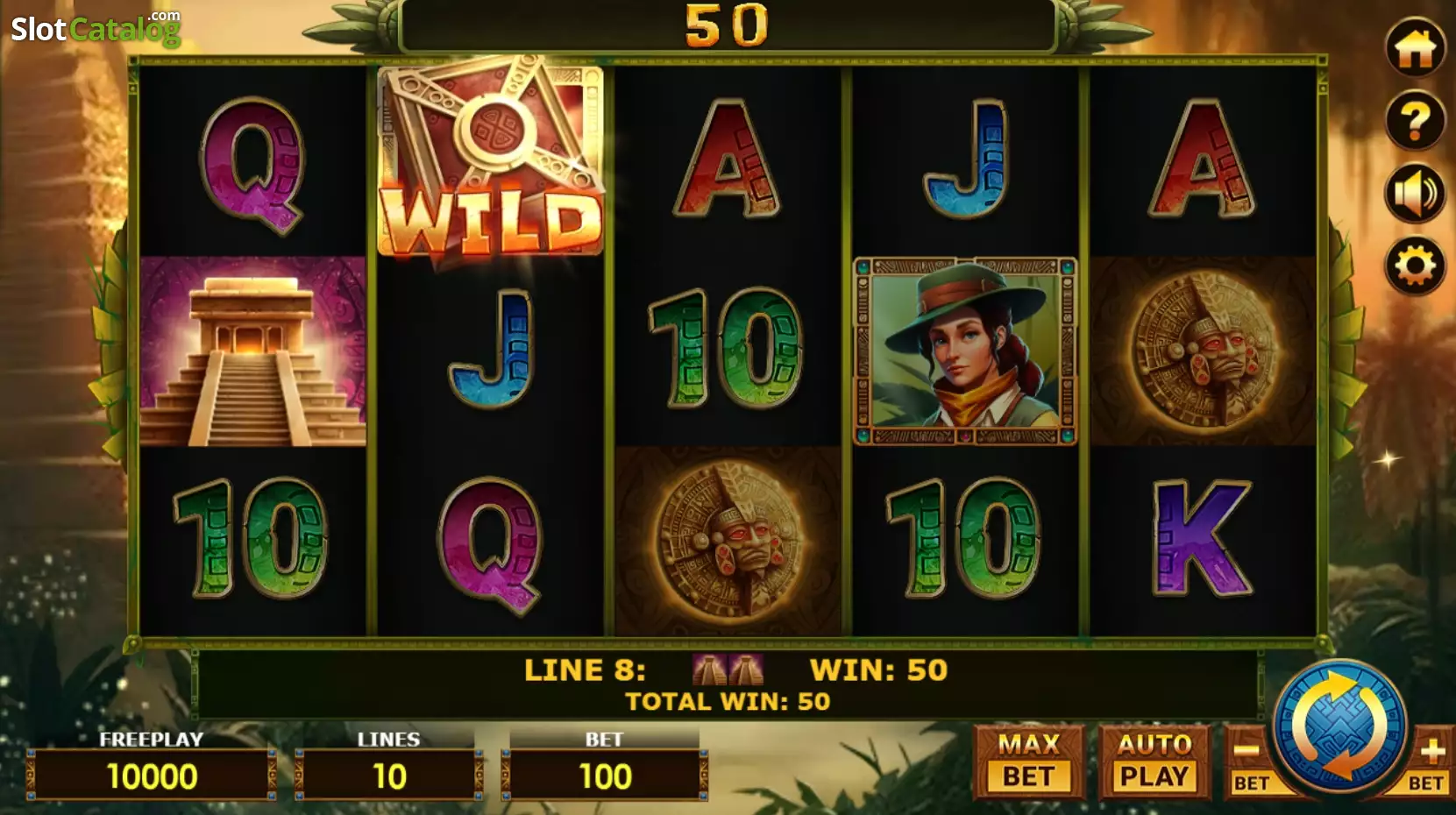Click the pyramid temple symbol
This screenshot has height=815, width=1456.
(x=253, y=351)
